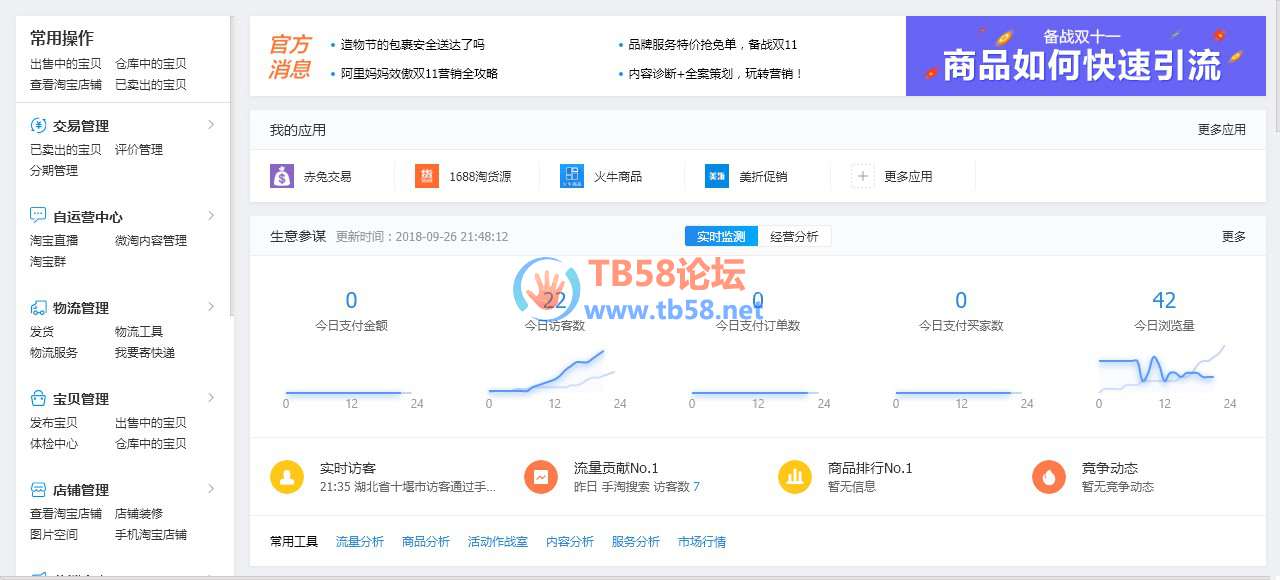
Task: Click 已卖出的宝贝 under 交易管理 heading
Action: [x=66, y=149]
